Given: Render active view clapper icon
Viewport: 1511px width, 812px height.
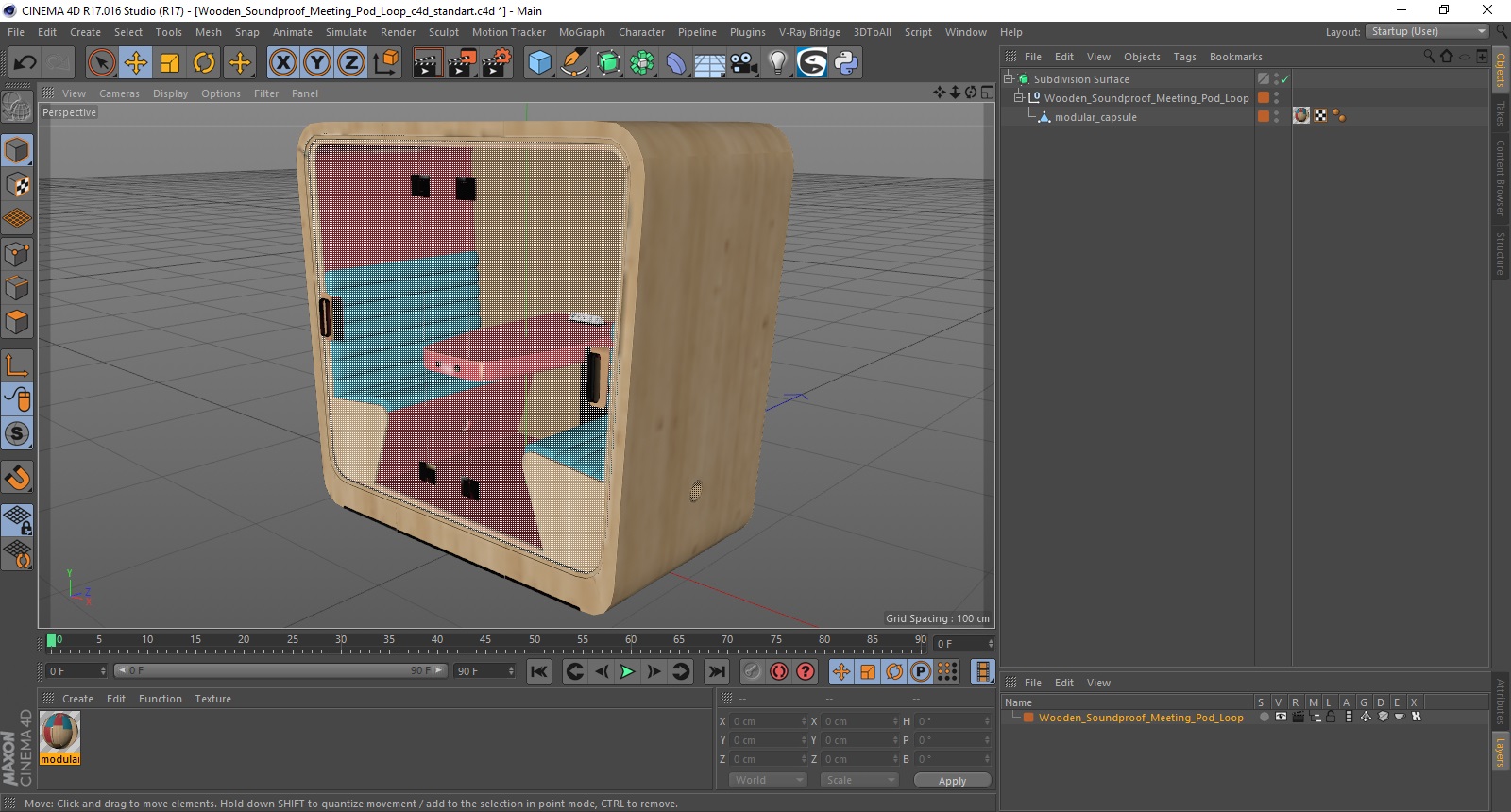Looking at the screenshot, I should [x=428, y=63].
